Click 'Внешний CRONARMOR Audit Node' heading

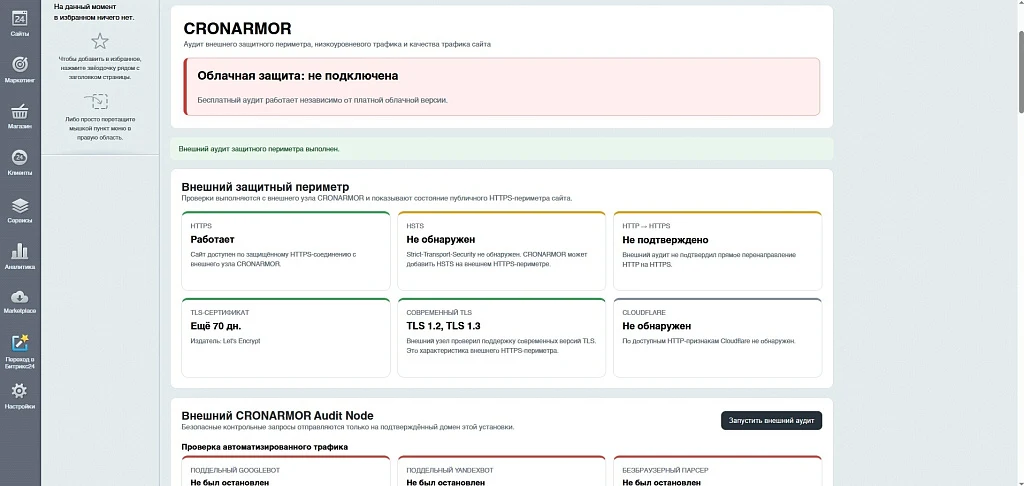[278, 415]
